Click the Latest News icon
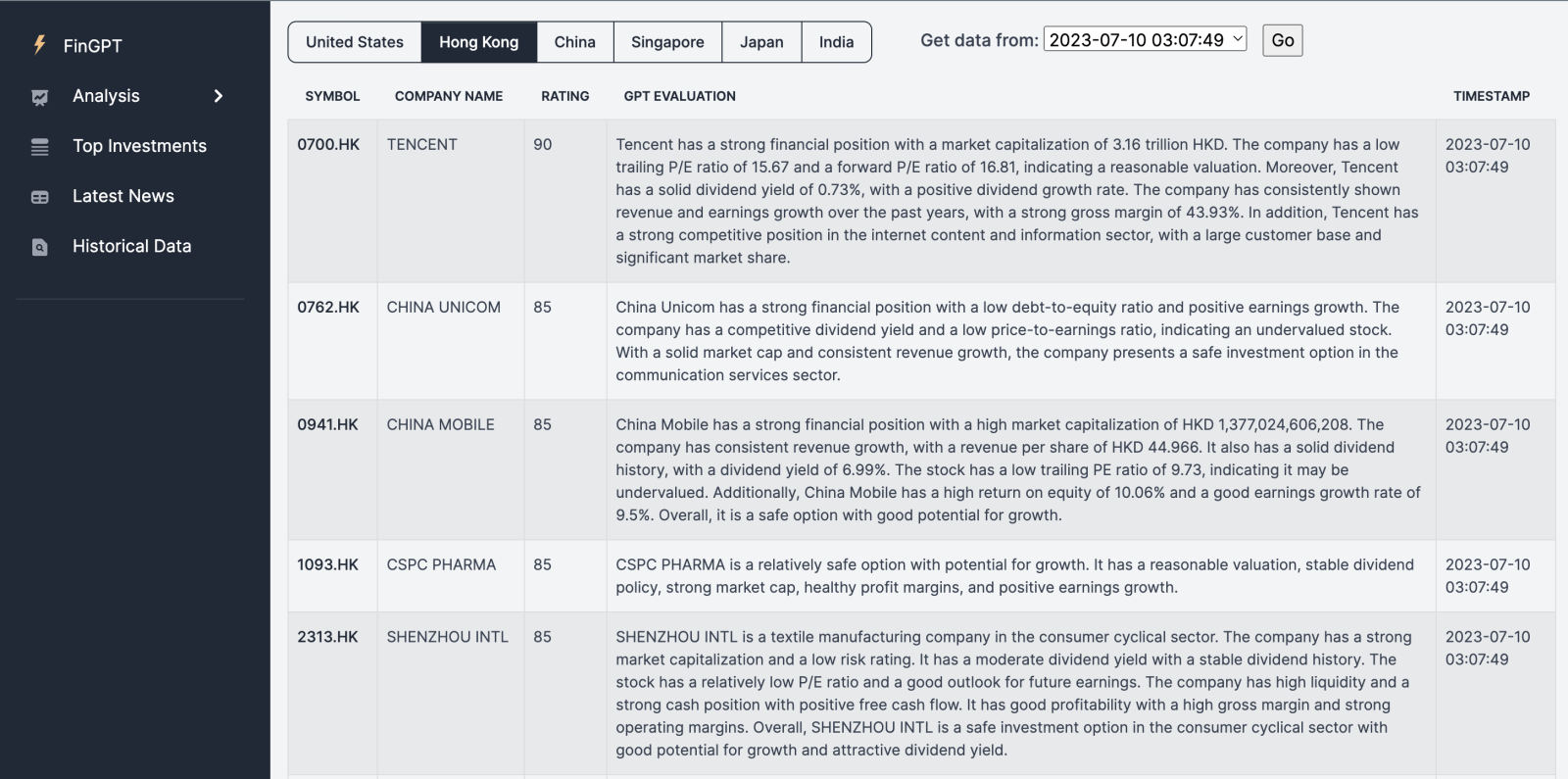Screen dimensions: 1568x779 pos(39,197)
